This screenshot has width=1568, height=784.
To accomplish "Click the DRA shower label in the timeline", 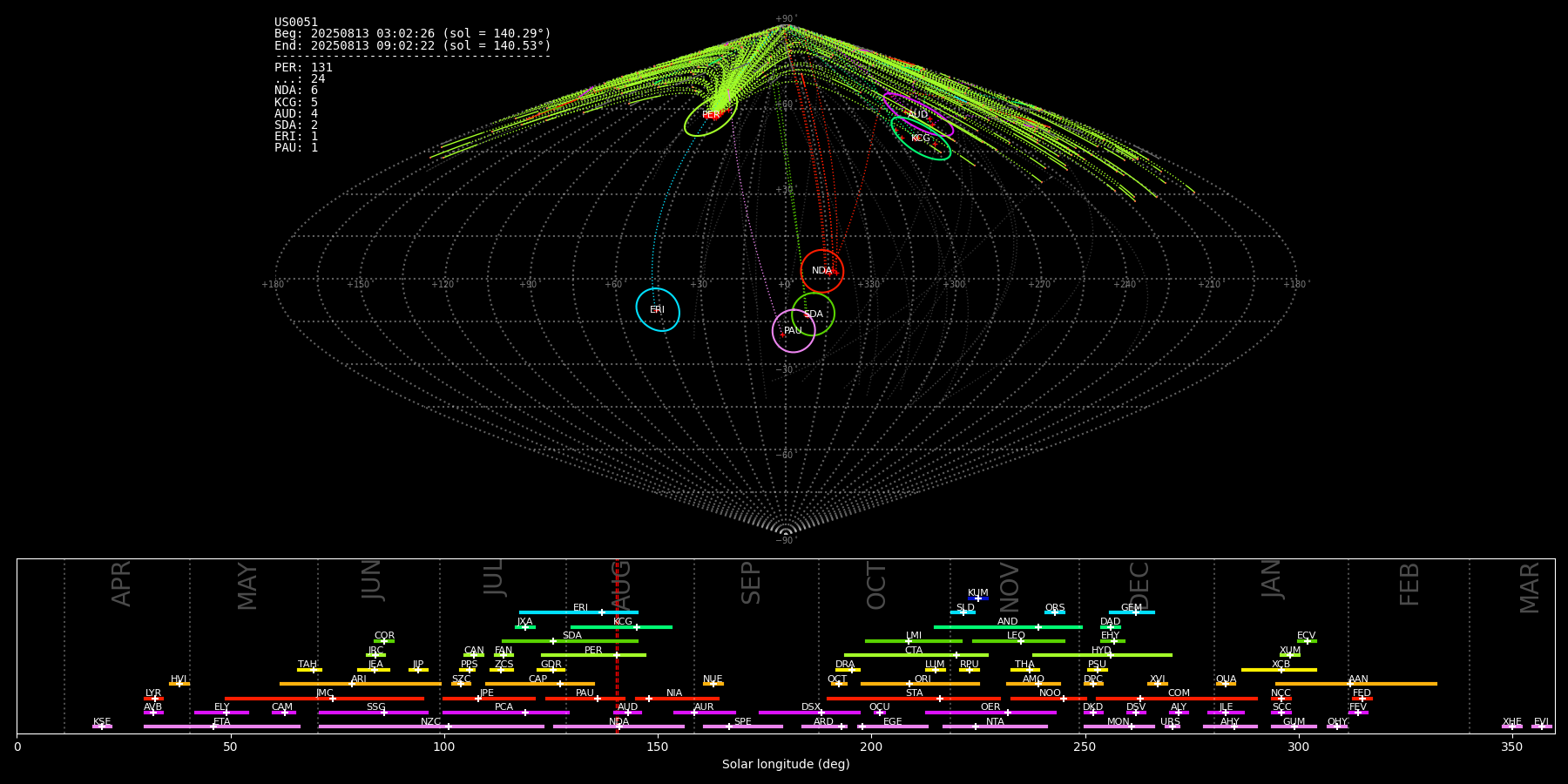I will coord(845,664).
